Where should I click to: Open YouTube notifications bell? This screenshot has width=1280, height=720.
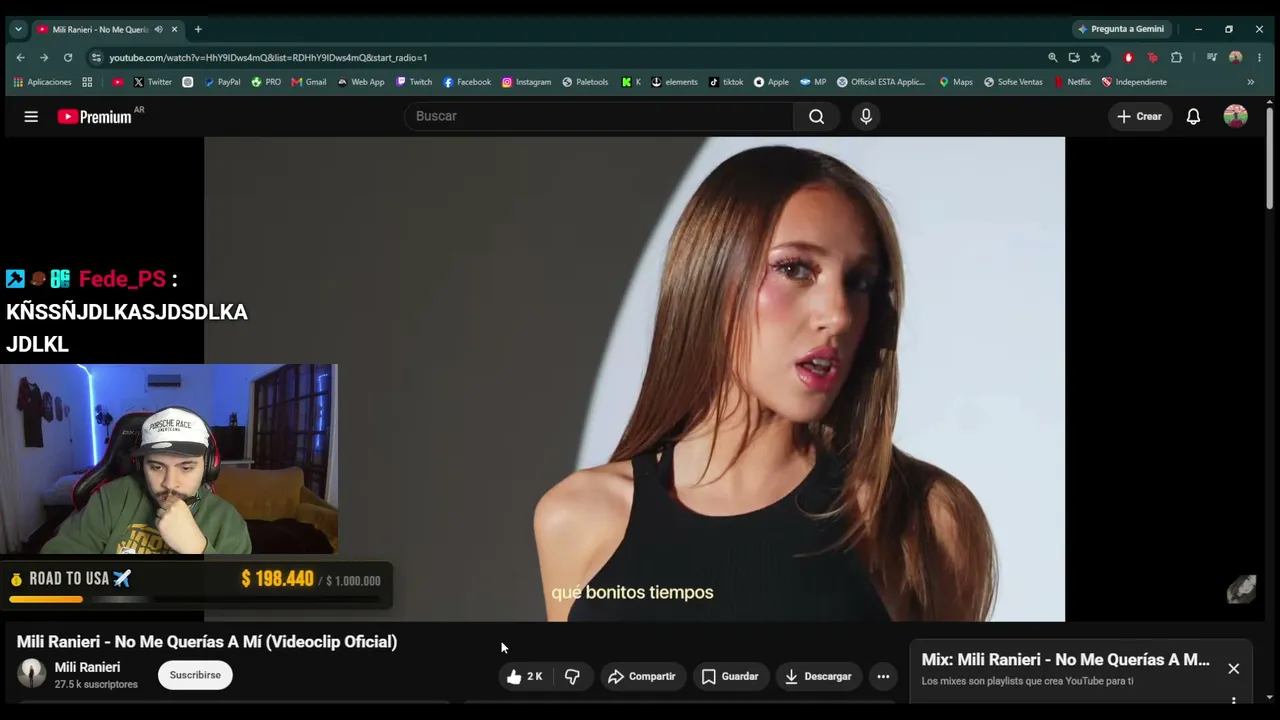click(1193, 117)
